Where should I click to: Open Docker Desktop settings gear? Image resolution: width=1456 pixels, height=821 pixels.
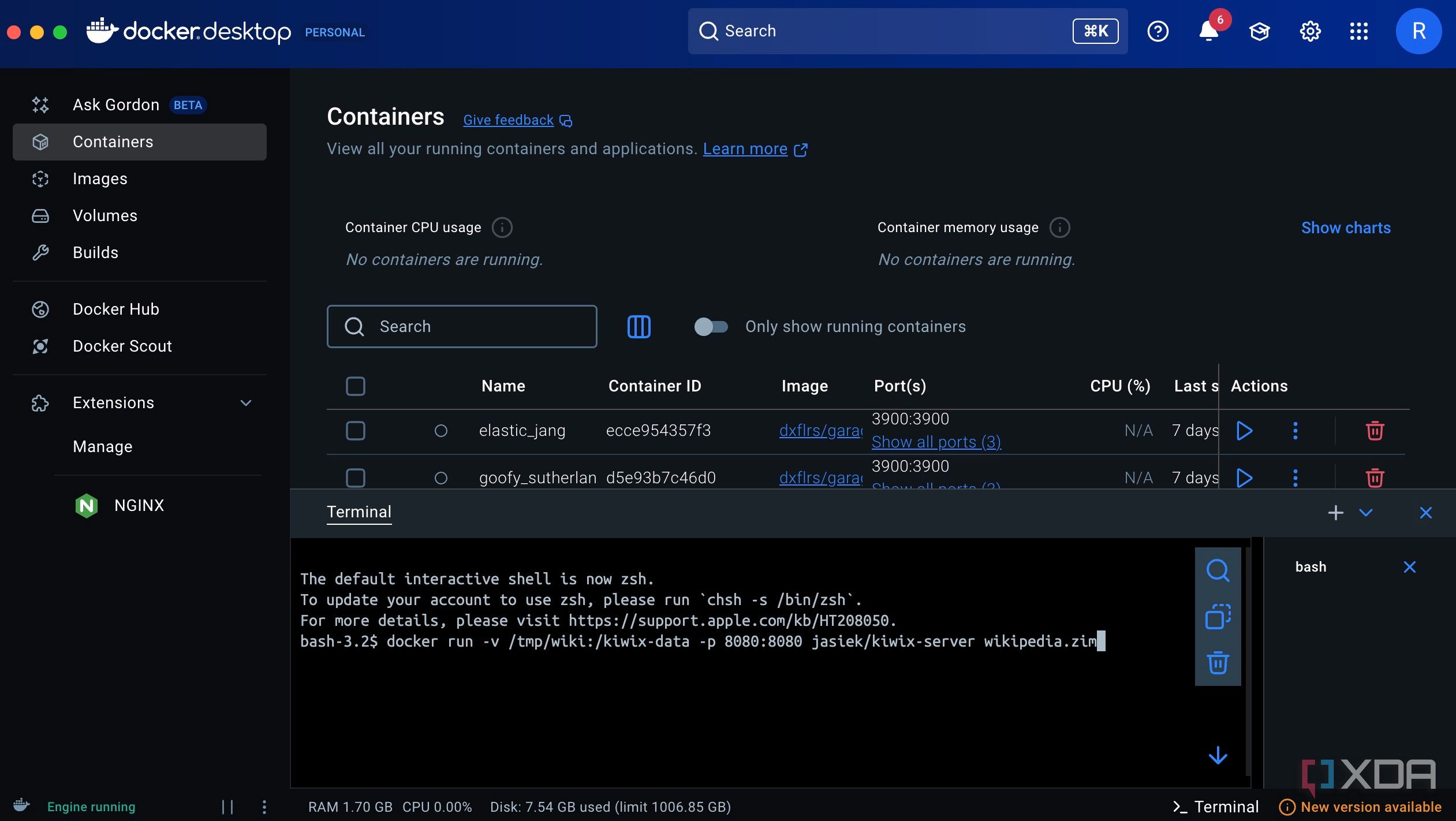tap(1310, 31)
